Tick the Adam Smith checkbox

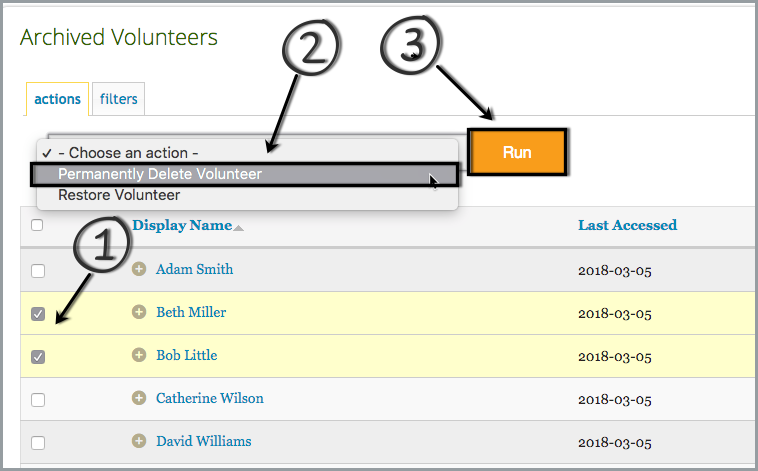(38, 271)
